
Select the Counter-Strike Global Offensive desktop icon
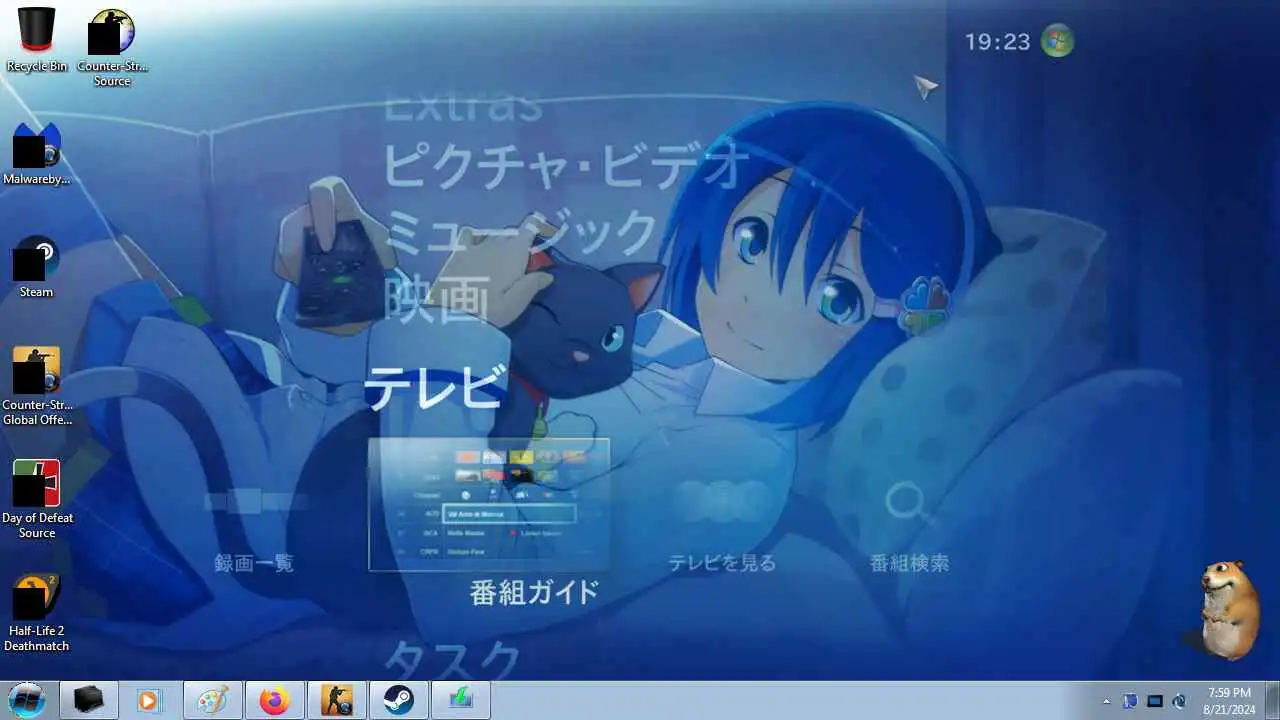pos(36,386)
